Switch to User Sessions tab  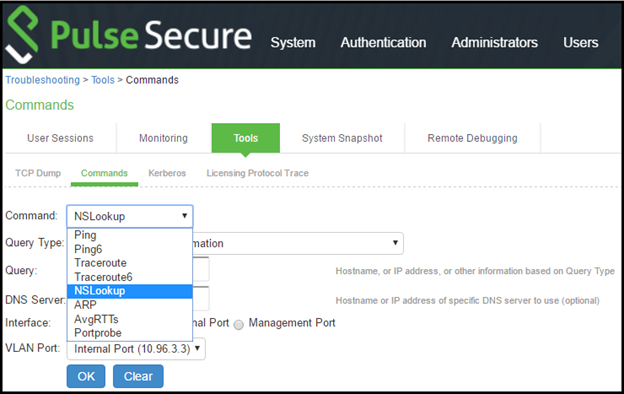click(60, 138)
